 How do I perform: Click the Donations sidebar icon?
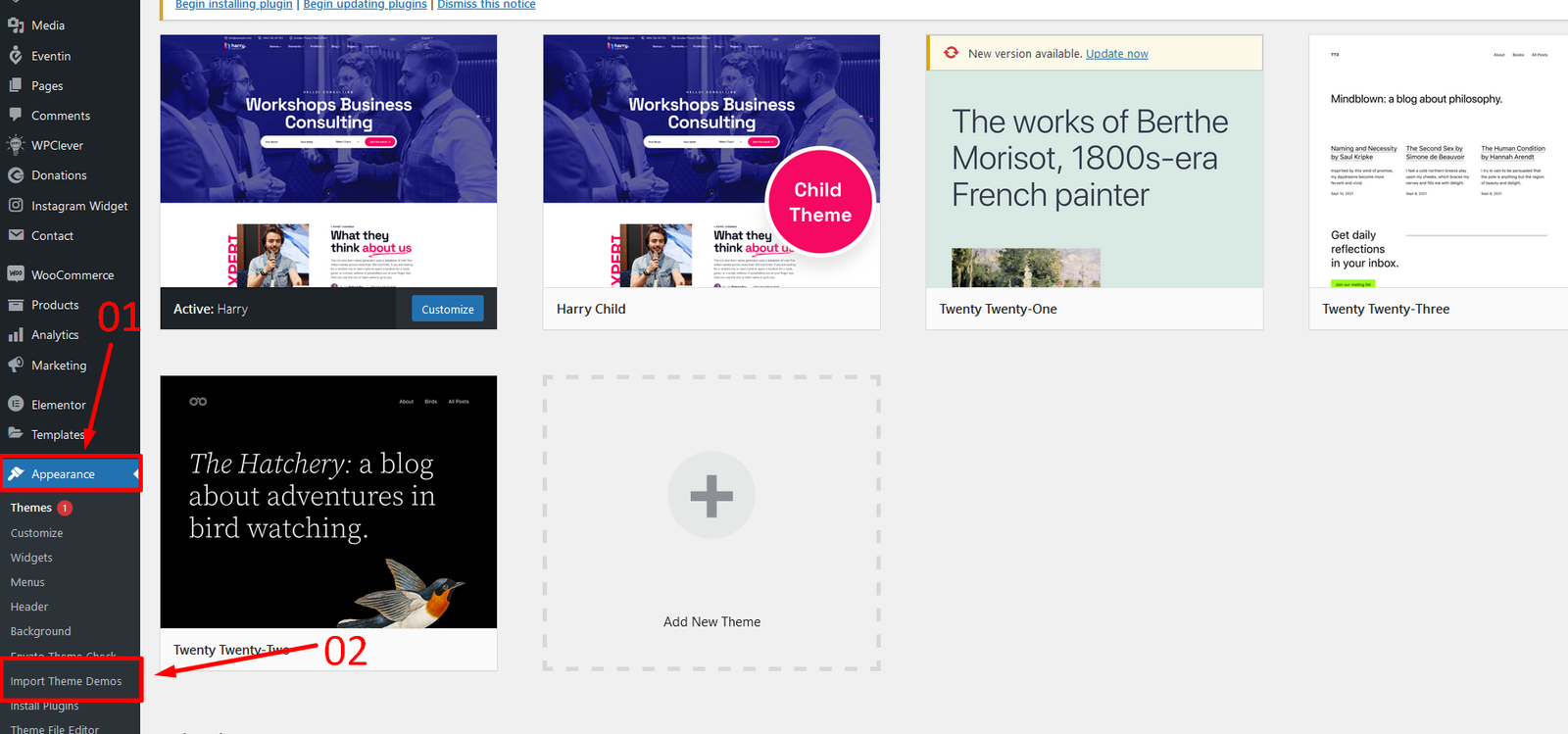[x=16, y=175]
